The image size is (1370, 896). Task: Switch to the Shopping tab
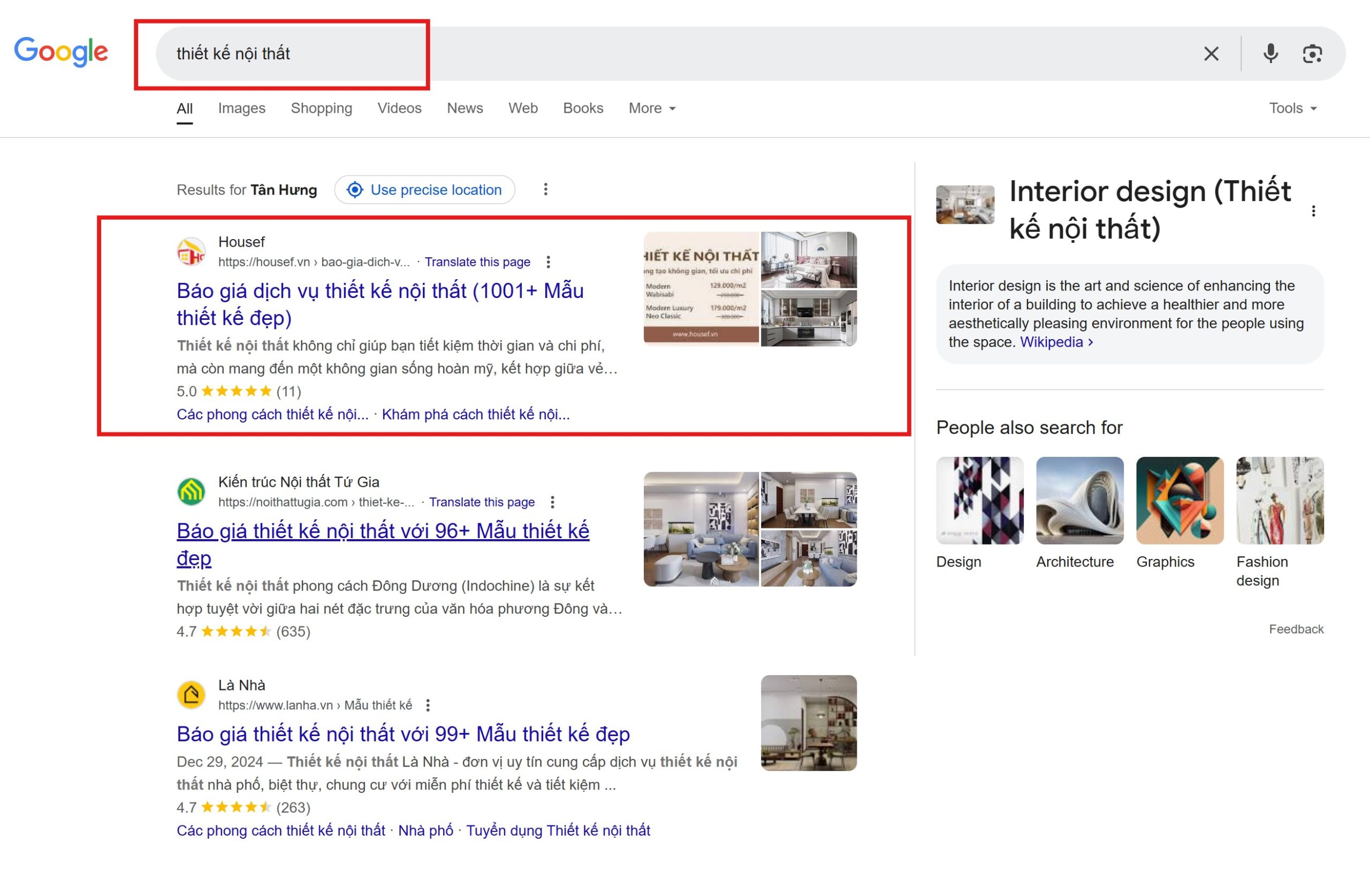pos(321,108)
